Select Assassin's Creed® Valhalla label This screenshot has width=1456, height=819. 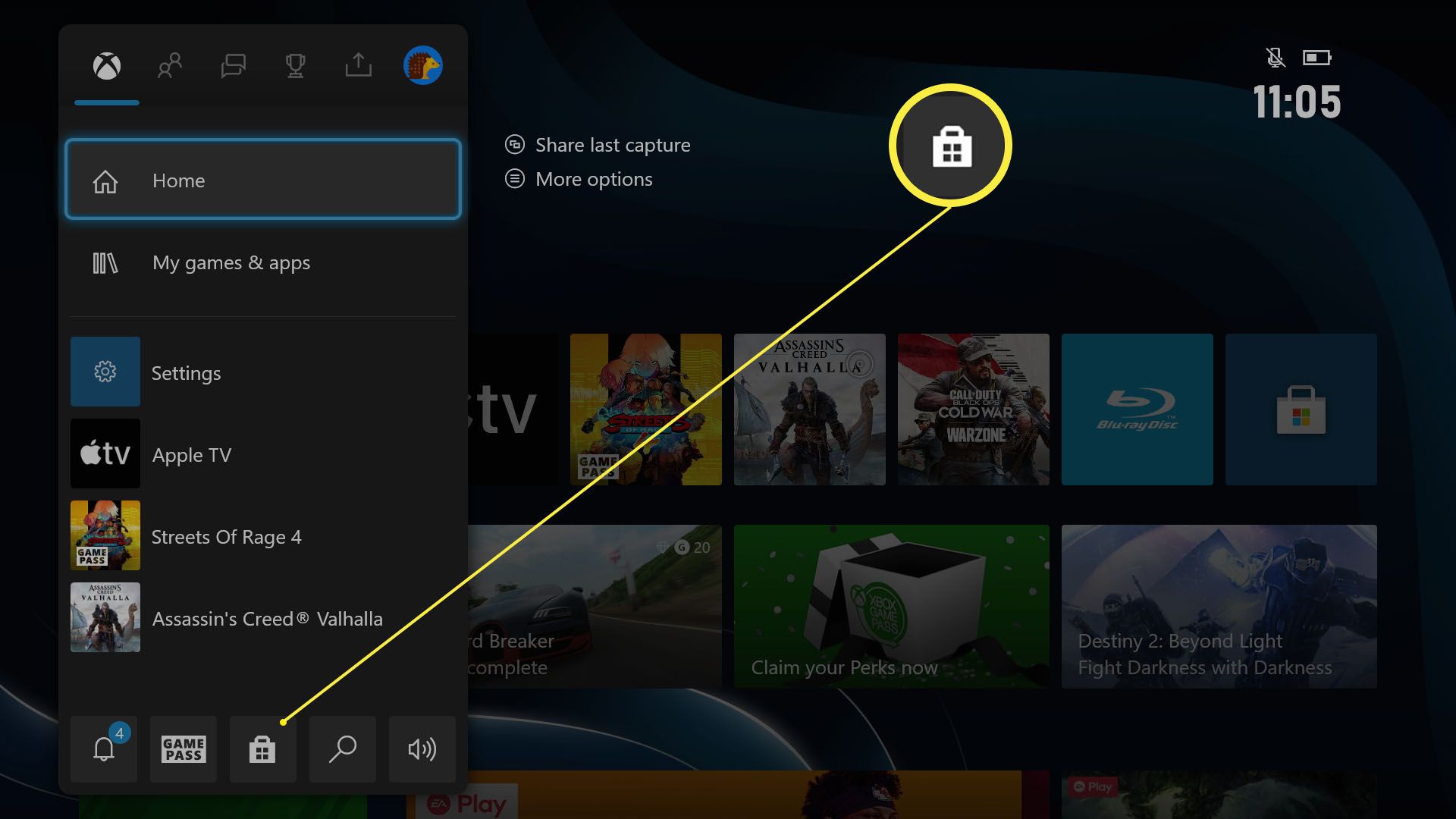(x=268, y=619)
